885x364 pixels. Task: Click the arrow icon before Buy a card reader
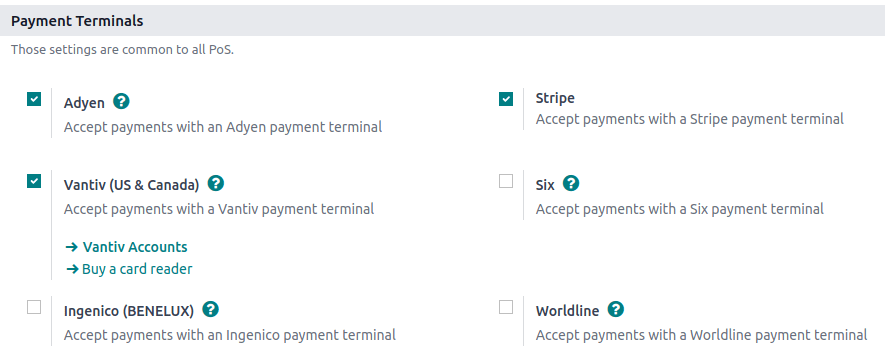(72, 269)
